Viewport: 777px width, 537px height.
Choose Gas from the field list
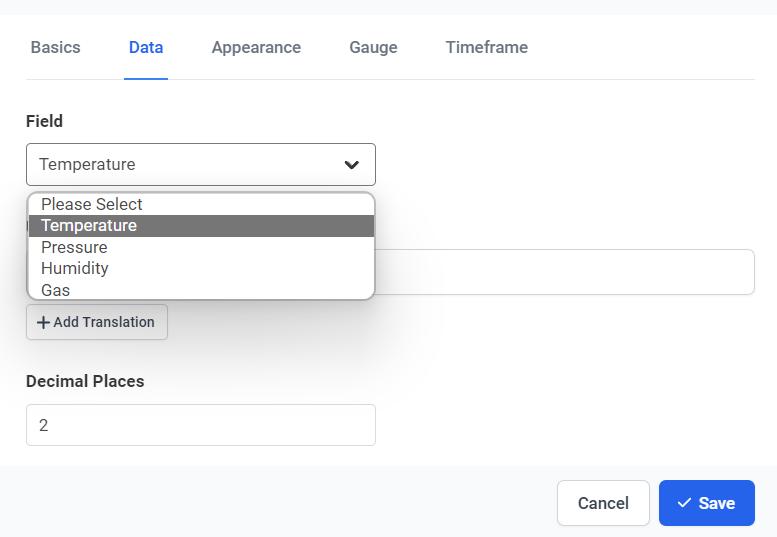coord(56,290)
